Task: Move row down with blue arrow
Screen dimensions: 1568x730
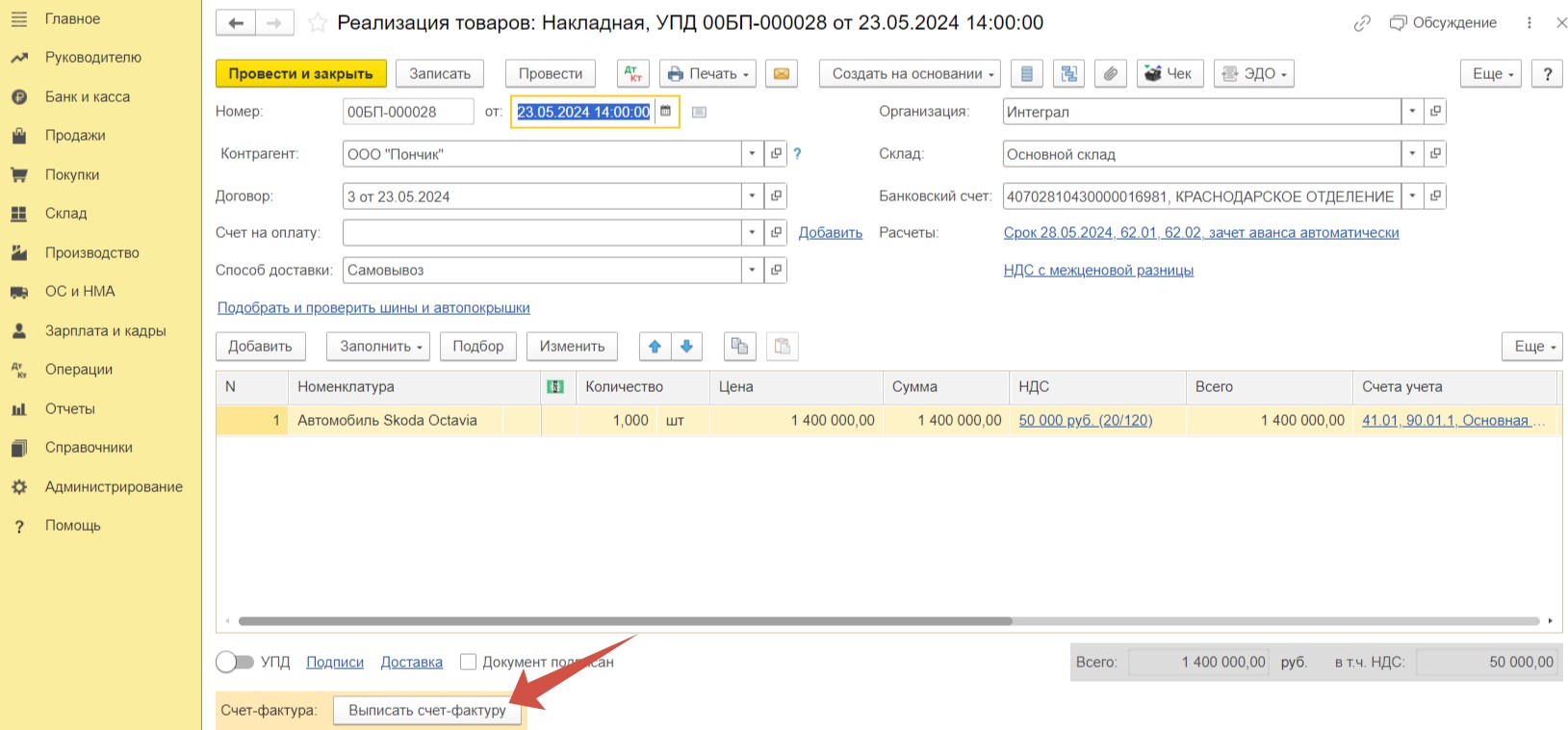Action: pos(686,346)
